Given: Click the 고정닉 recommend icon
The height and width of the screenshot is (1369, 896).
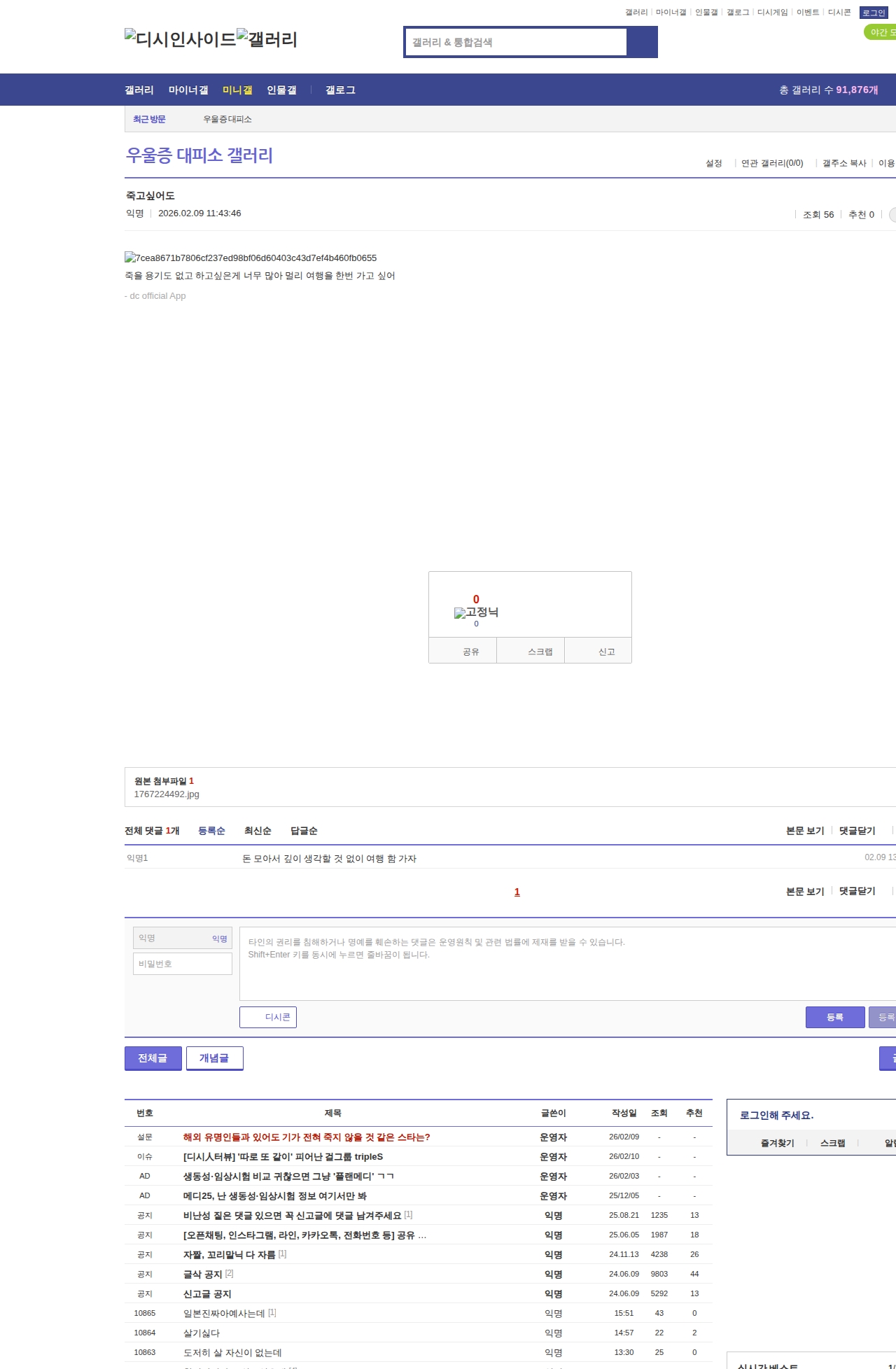Looking at the screenshot, I should coord(476,612).
